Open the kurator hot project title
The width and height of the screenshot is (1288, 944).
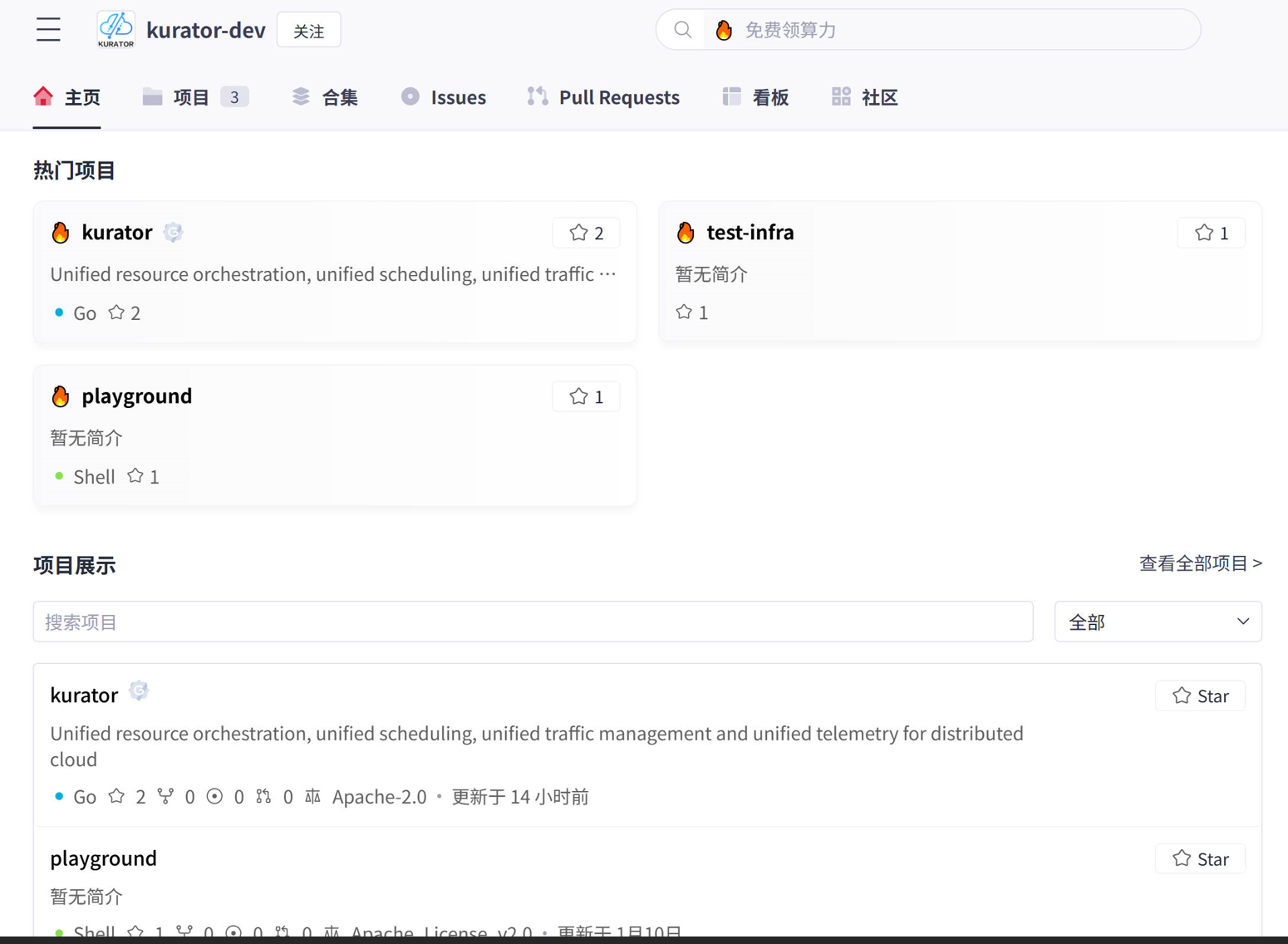tap(117, 232)
